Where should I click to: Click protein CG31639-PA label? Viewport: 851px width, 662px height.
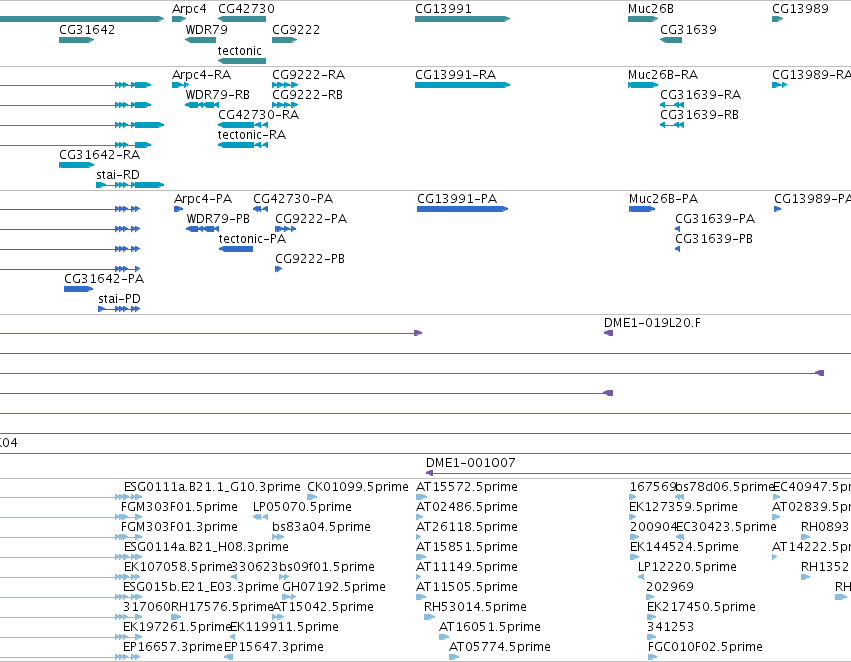(x=715, y=219)
